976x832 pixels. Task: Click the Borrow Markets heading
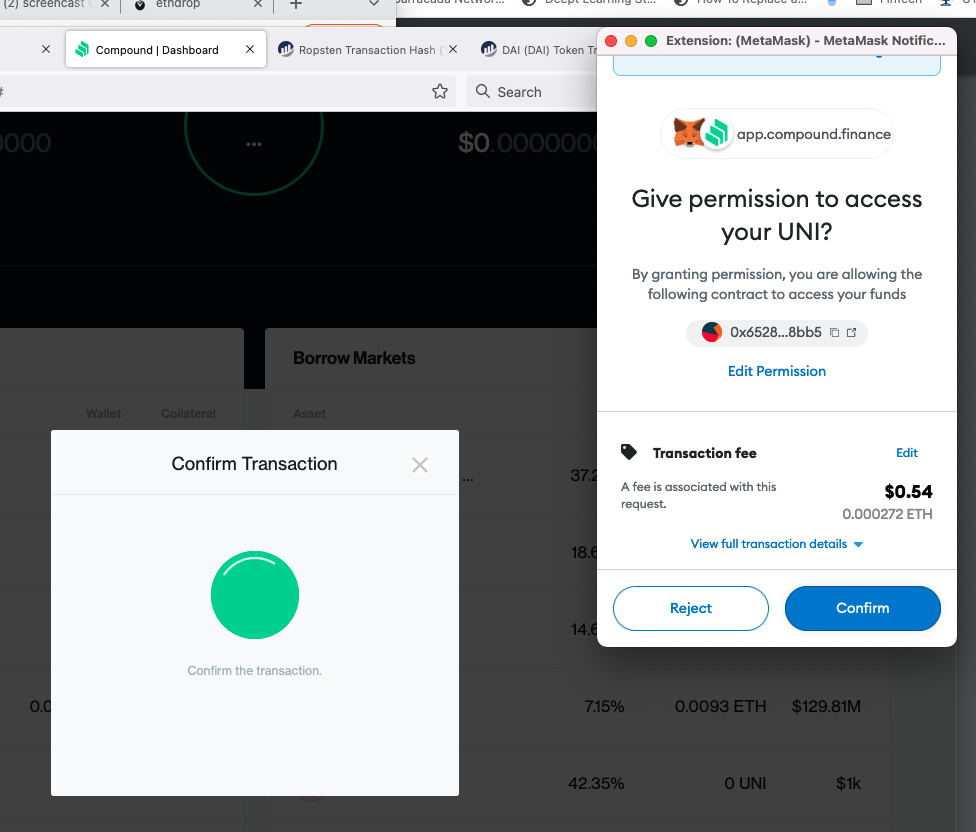354,358
